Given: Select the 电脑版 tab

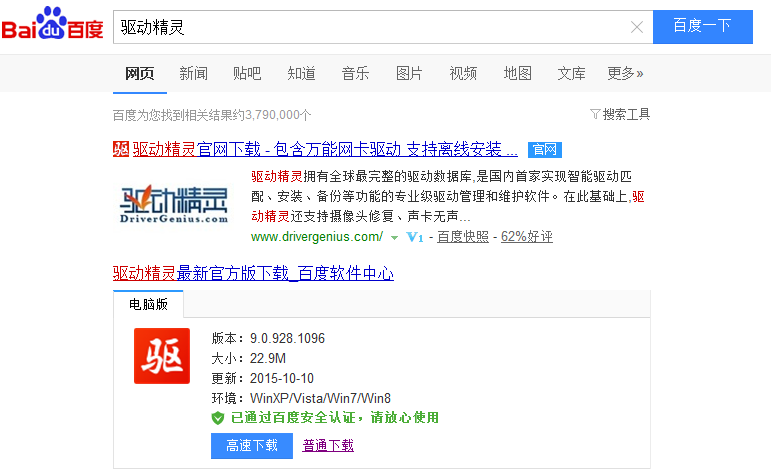Looking at the screenshot, I should click(148, 304).
